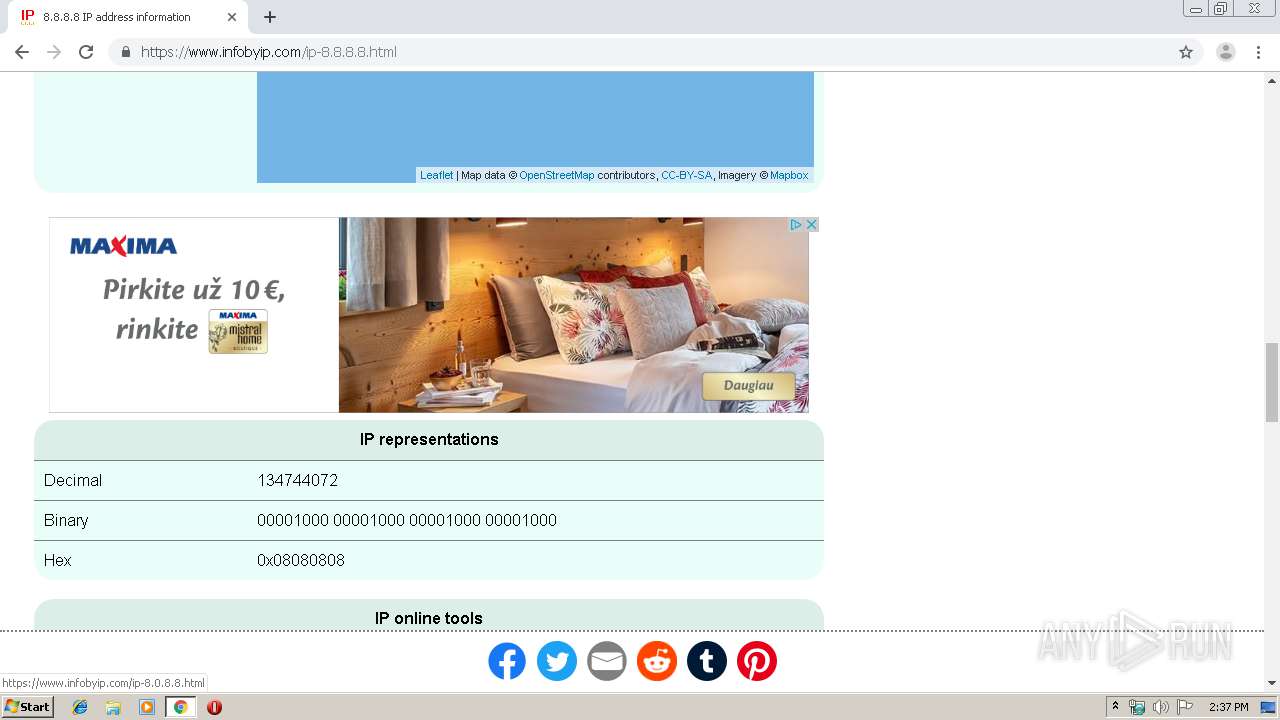Open the Maxima logo in the ad

(x=123, y=246)
